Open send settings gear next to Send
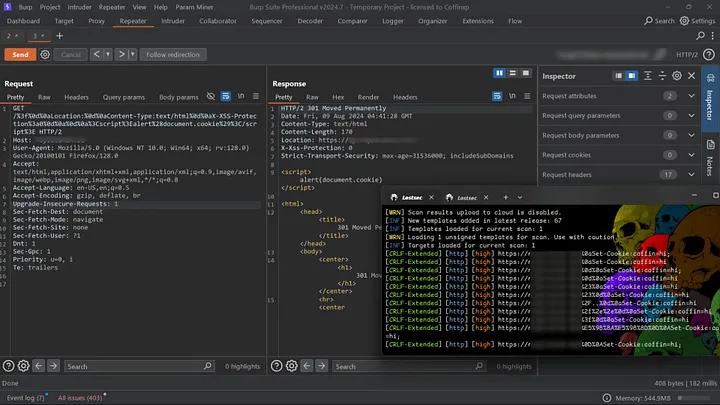The width and height of the screenshot is (720, 405). click(45, 55)
